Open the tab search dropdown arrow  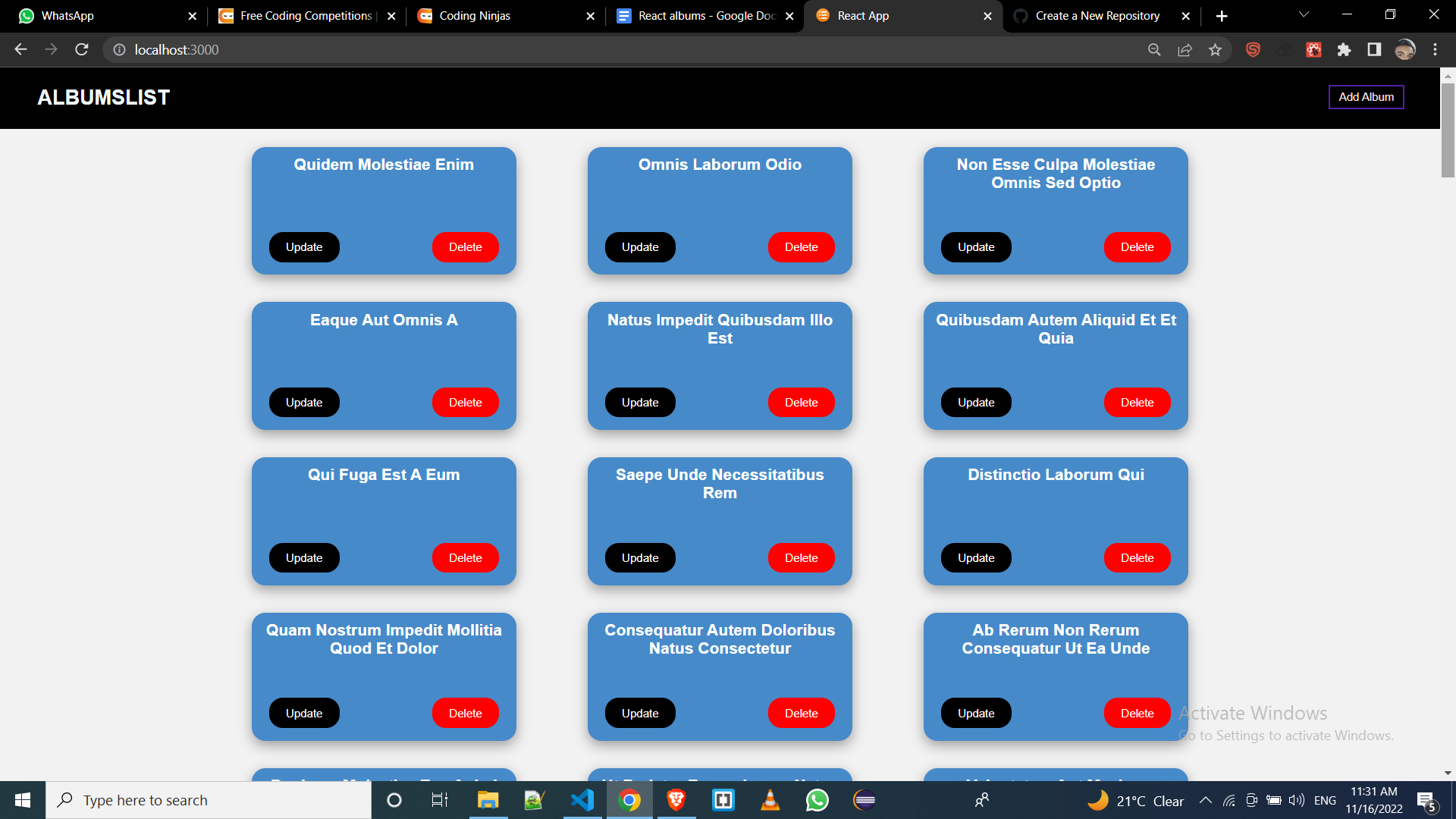[1304, 15]
